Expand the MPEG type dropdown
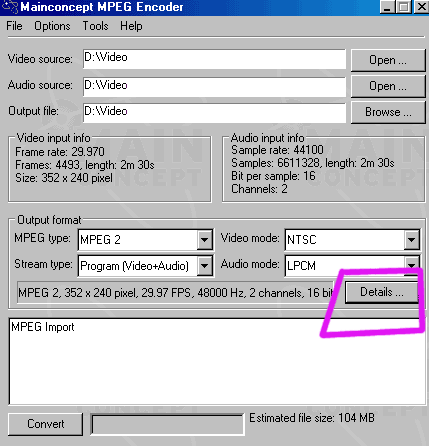The image size is (429, 446). tap(204, 239)
